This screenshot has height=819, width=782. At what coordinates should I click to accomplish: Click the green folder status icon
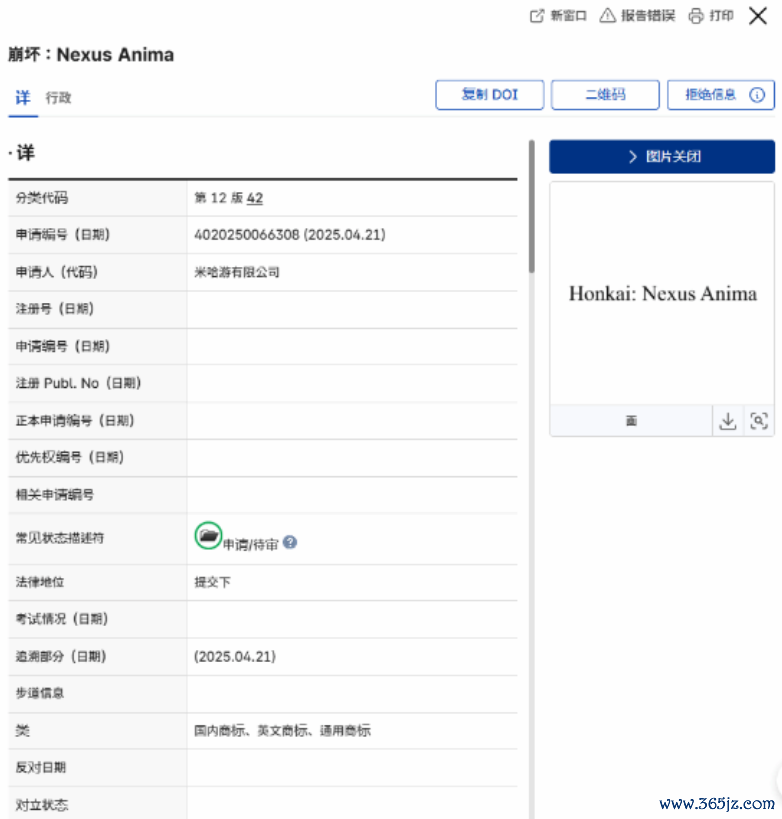(x=208, y=535)
